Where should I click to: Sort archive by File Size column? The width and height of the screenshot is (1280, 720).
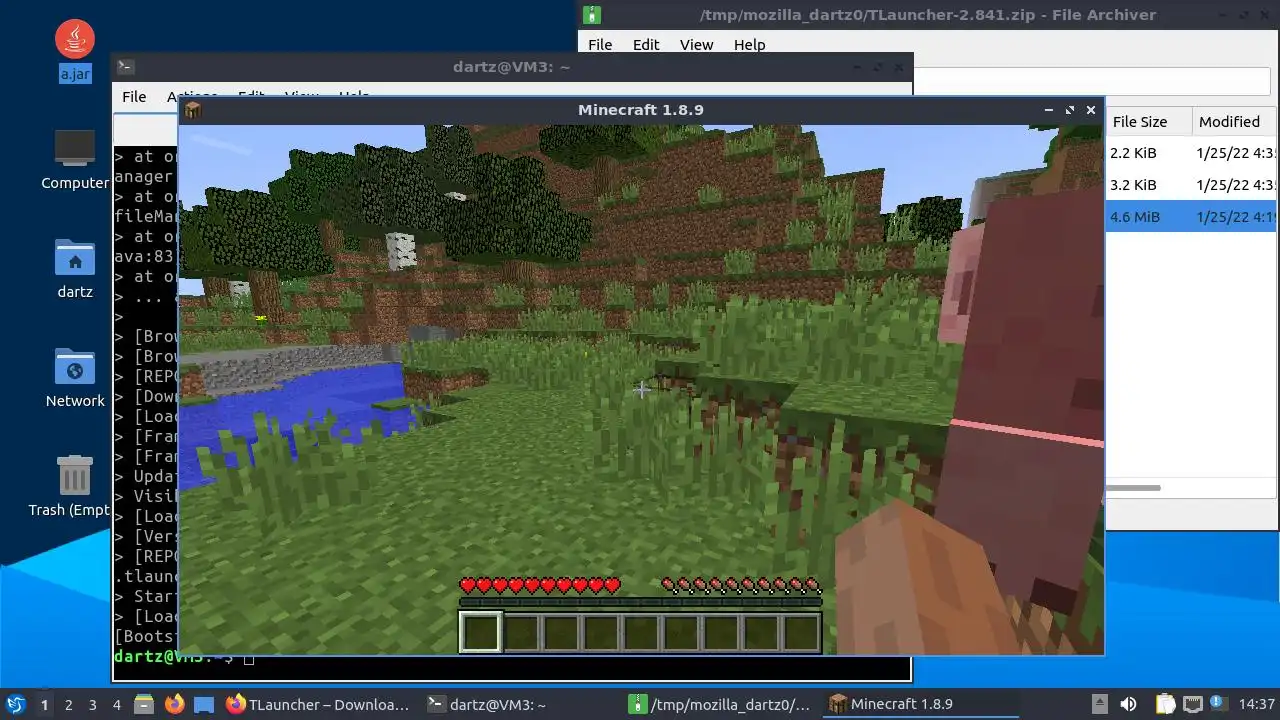pyautogui.click(x=1147, y=122)
